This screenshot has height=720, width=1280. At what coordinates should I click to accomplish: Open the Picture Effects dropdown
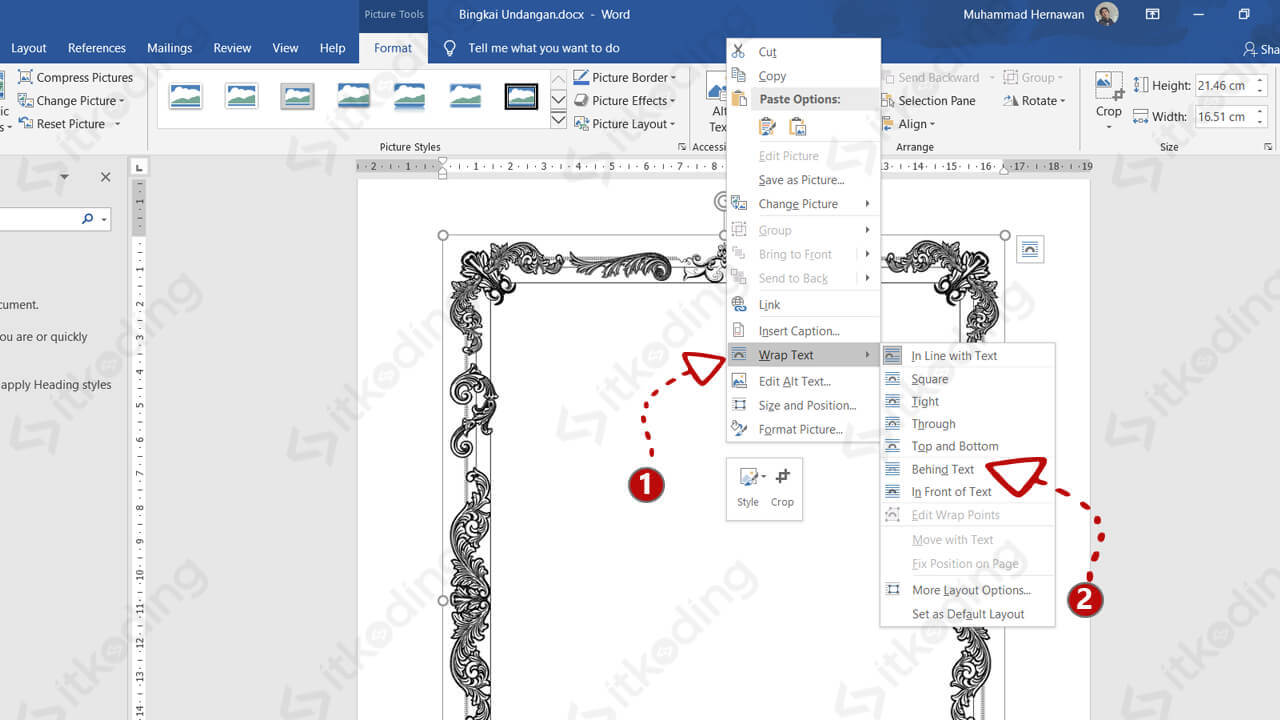pos(625,101)
